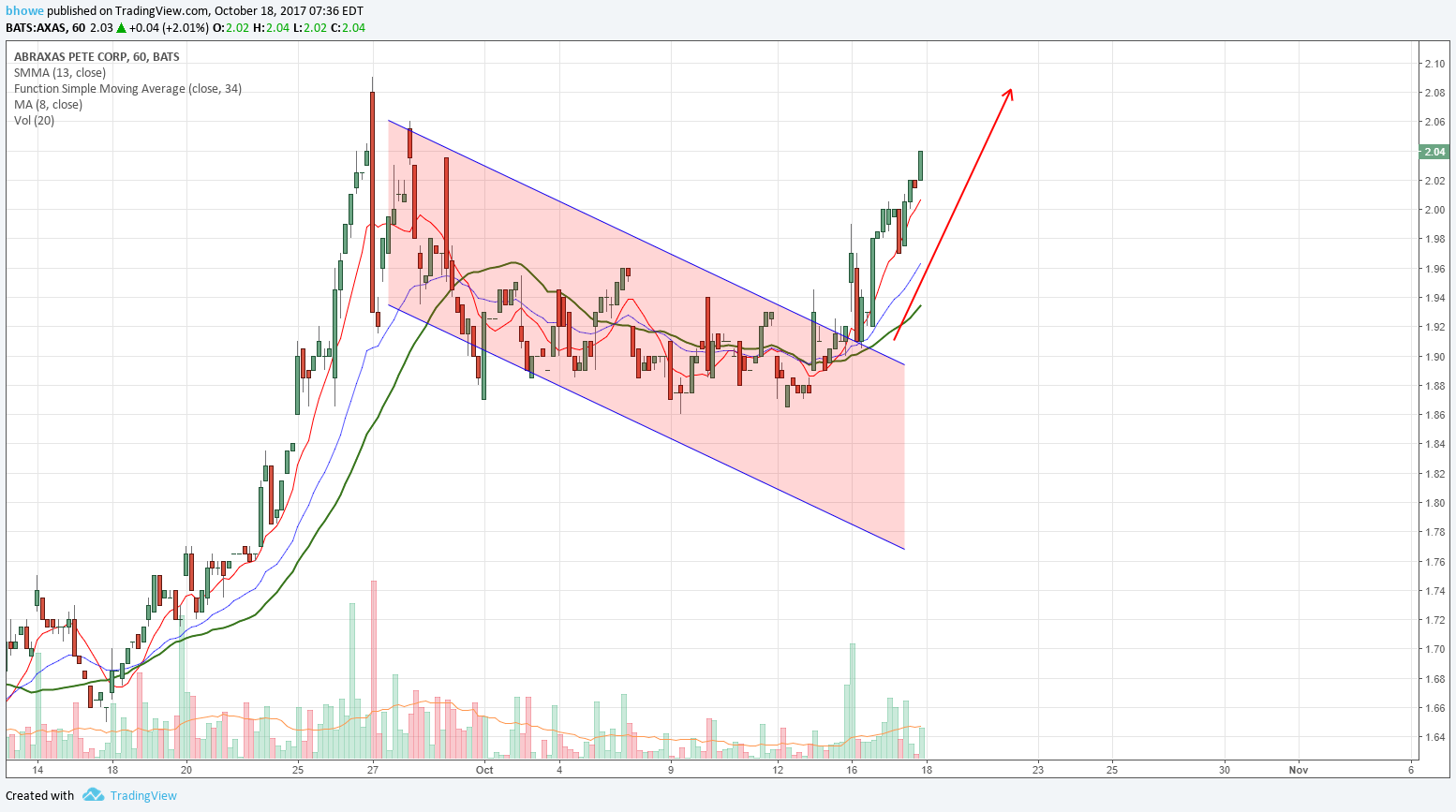Image resolution: width=1456 pixels, height=812 pixels.
Task: Click the H:2.04 high value
Action: [x=272, y=28]
